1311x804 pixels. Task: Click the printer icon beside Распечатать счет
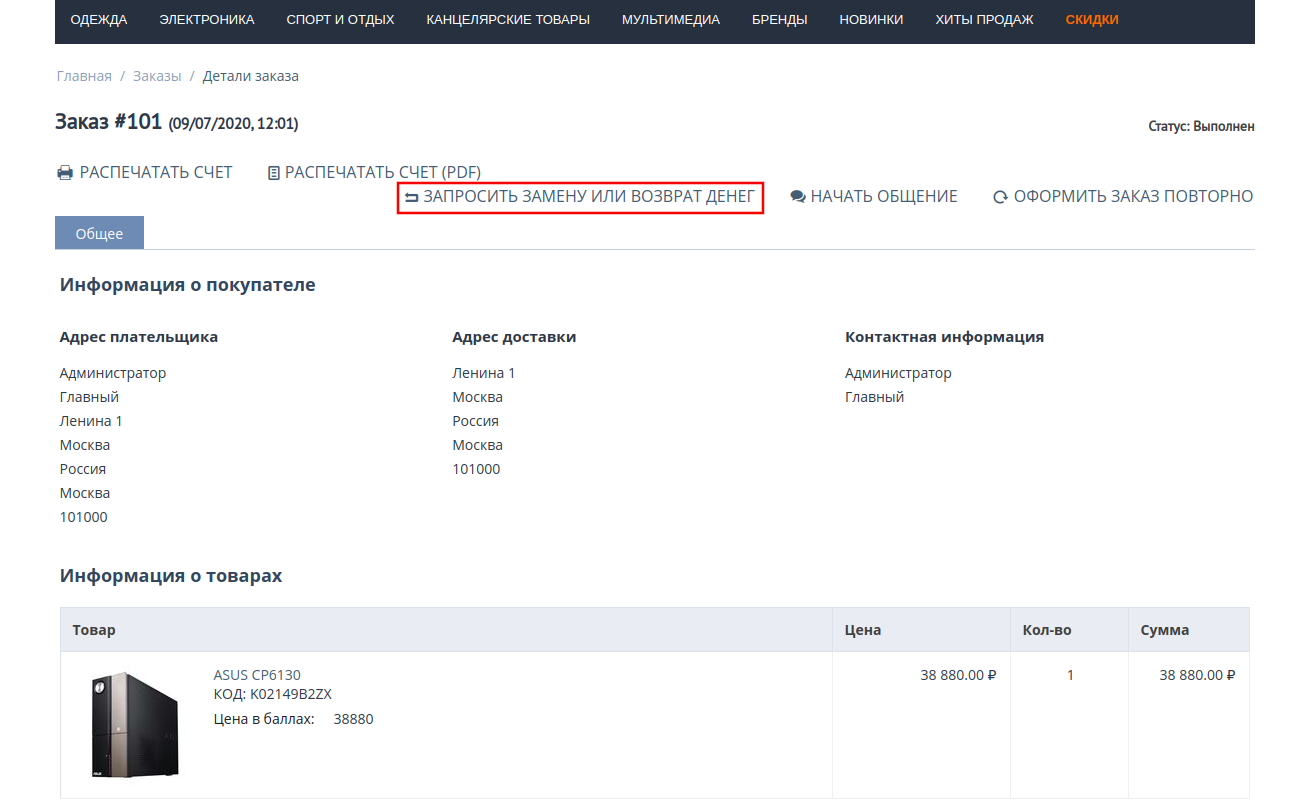click(x=65, y=173)
